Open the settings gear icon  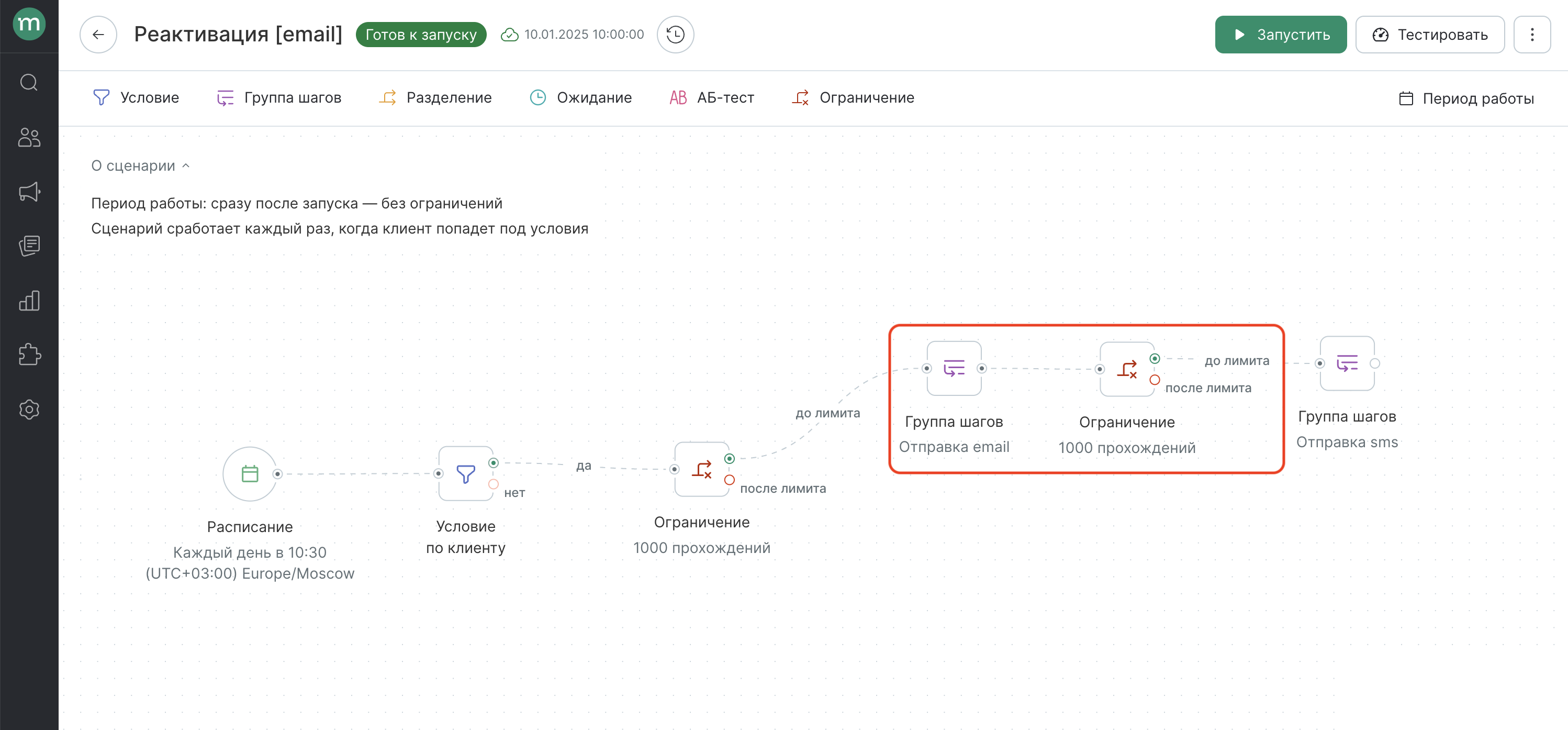click(29, 409)
